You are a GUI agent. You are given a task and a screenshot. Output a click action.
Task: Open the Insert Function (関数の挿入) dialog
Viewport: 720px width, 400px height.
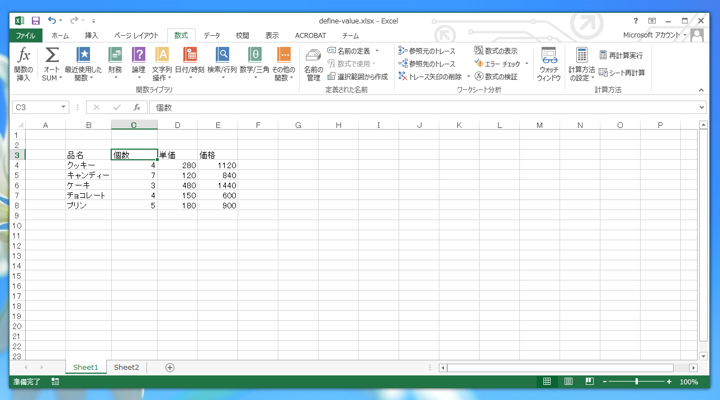point(23,64)
